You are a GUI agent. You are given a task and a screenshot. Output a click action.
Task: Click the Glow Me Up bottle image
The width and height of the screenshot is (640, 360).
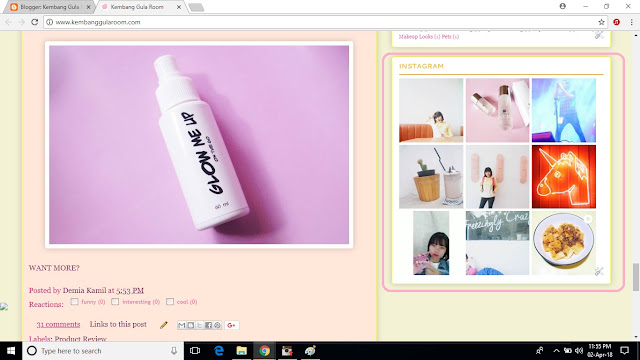click(199, 144)
